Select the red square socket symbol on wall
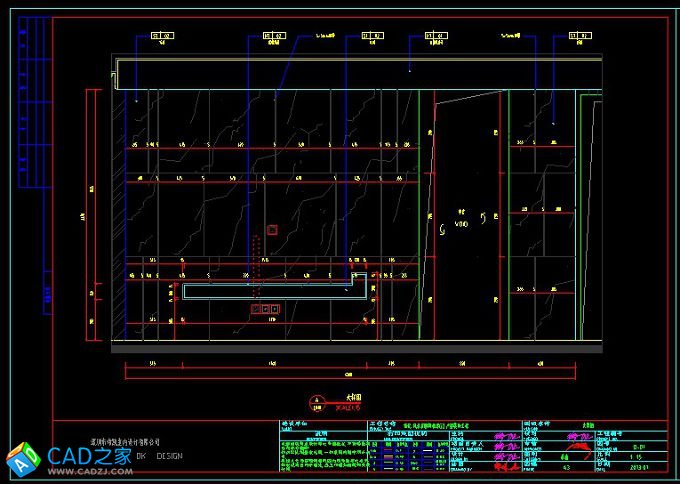Image resolution: width=680 pixels, height=484 pixels. (272, 229)
